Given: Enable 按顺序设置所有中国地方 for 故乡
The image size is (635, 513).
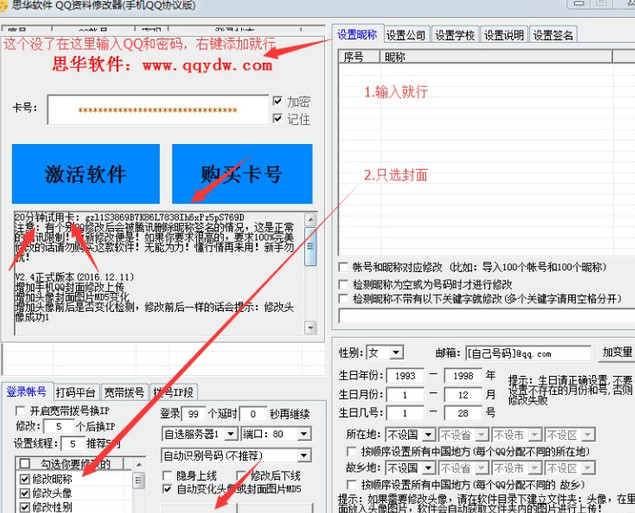Looking at the screenshot, I should pyautogui.click(x=352, y=484).
